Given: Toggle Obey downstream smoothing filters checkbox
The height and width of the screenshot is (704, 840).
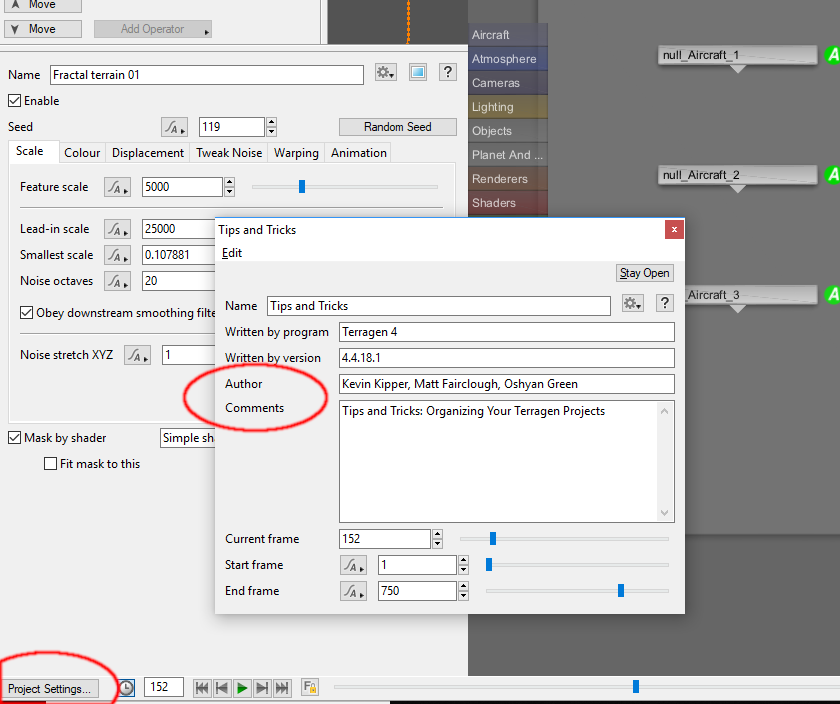Looking at the screenshot, I should point(26,312).
